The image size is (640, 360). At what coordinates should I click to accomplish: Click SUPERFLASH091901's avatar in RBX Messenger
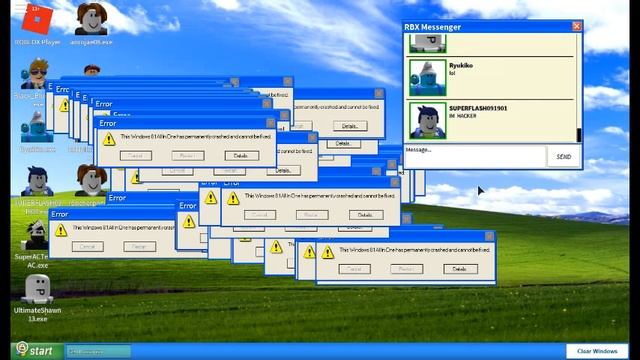pyautogui.click(x=427, y=121)
